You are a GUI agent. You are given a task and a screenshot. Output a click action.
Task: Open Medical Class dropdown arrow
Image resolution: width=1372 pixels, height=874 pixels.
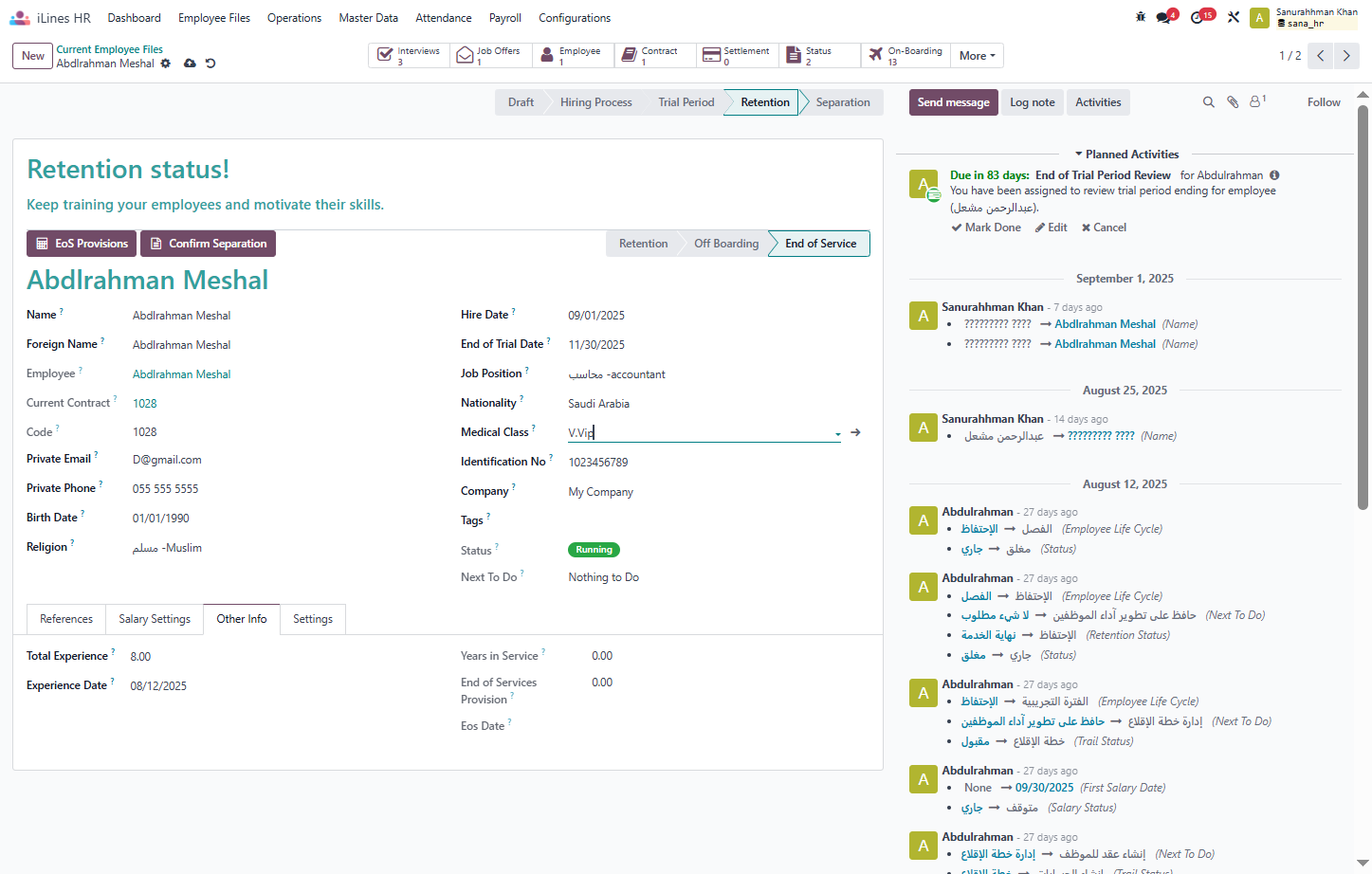click(837, 434)
